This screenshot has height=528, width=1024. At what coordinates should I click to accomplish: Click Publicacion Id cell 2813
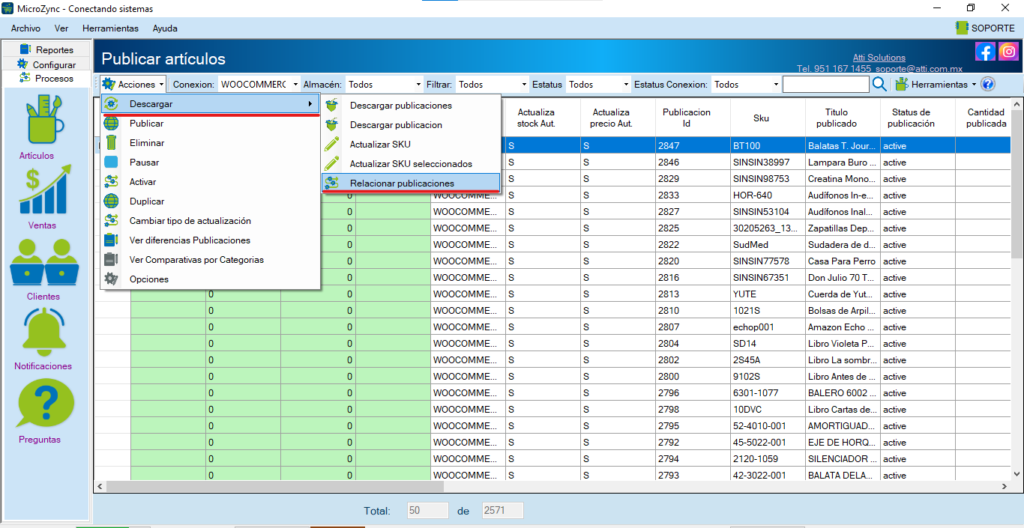[692, 294]
